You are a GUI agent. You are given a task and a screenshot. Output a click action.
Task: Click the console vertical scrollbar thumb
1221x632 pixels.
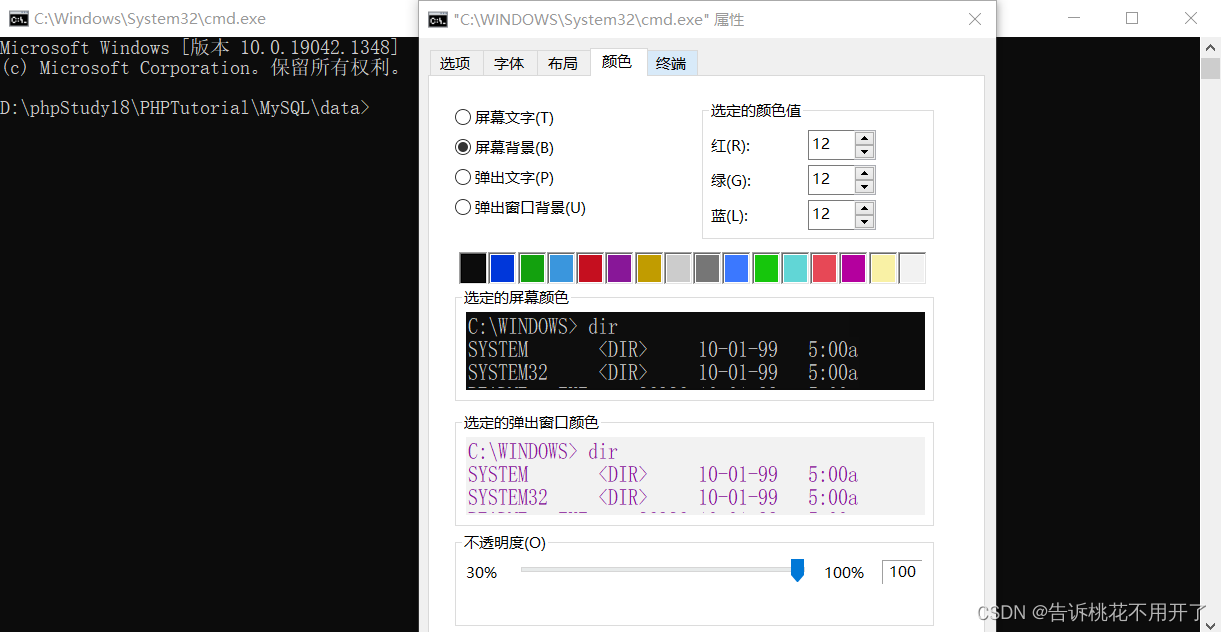1210,68
